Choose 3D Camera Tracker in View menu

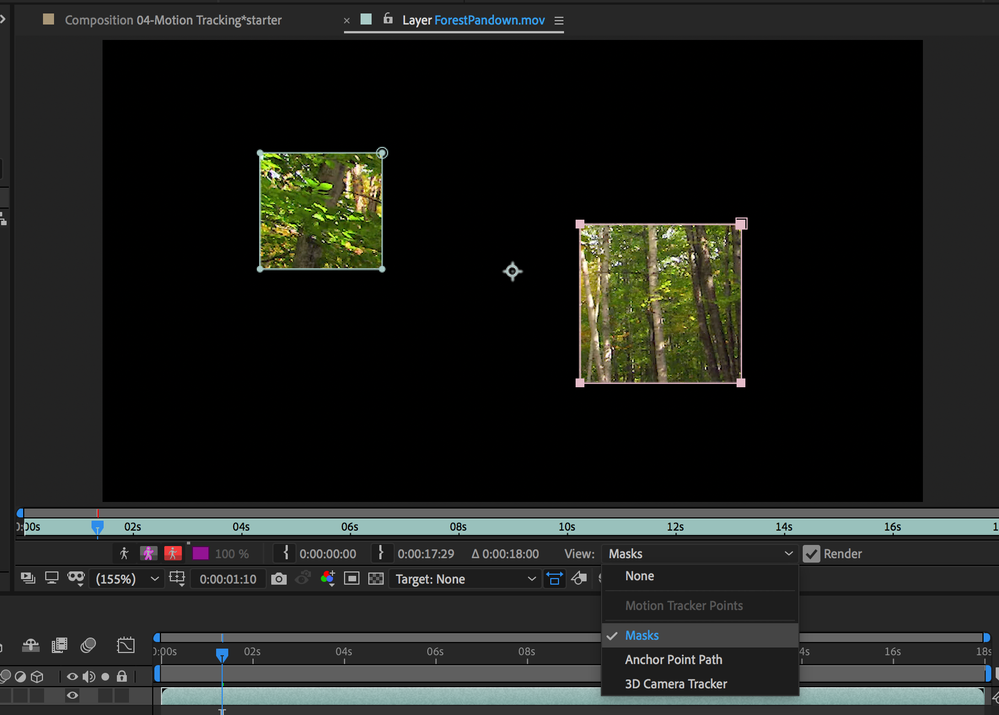click(x=700, y=684)
